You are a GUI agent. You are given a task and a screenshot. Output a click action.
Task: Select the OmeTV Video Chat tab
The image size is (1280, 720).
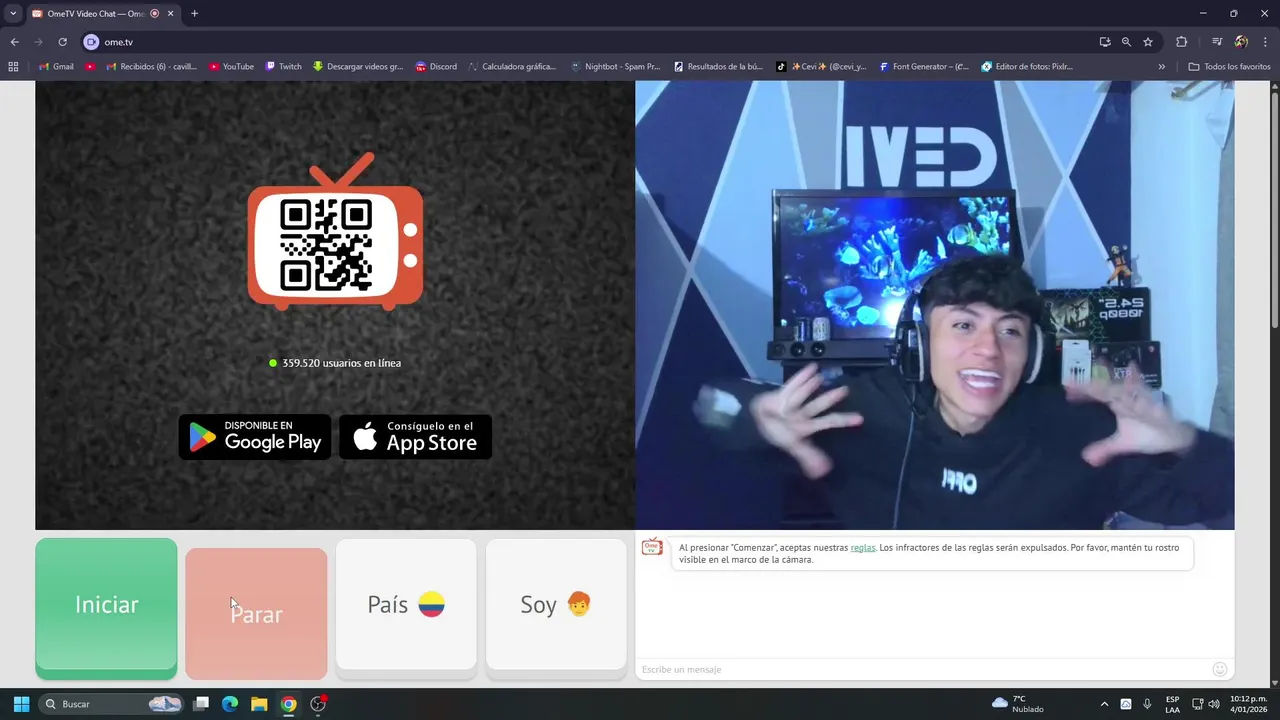coord(102,14)
